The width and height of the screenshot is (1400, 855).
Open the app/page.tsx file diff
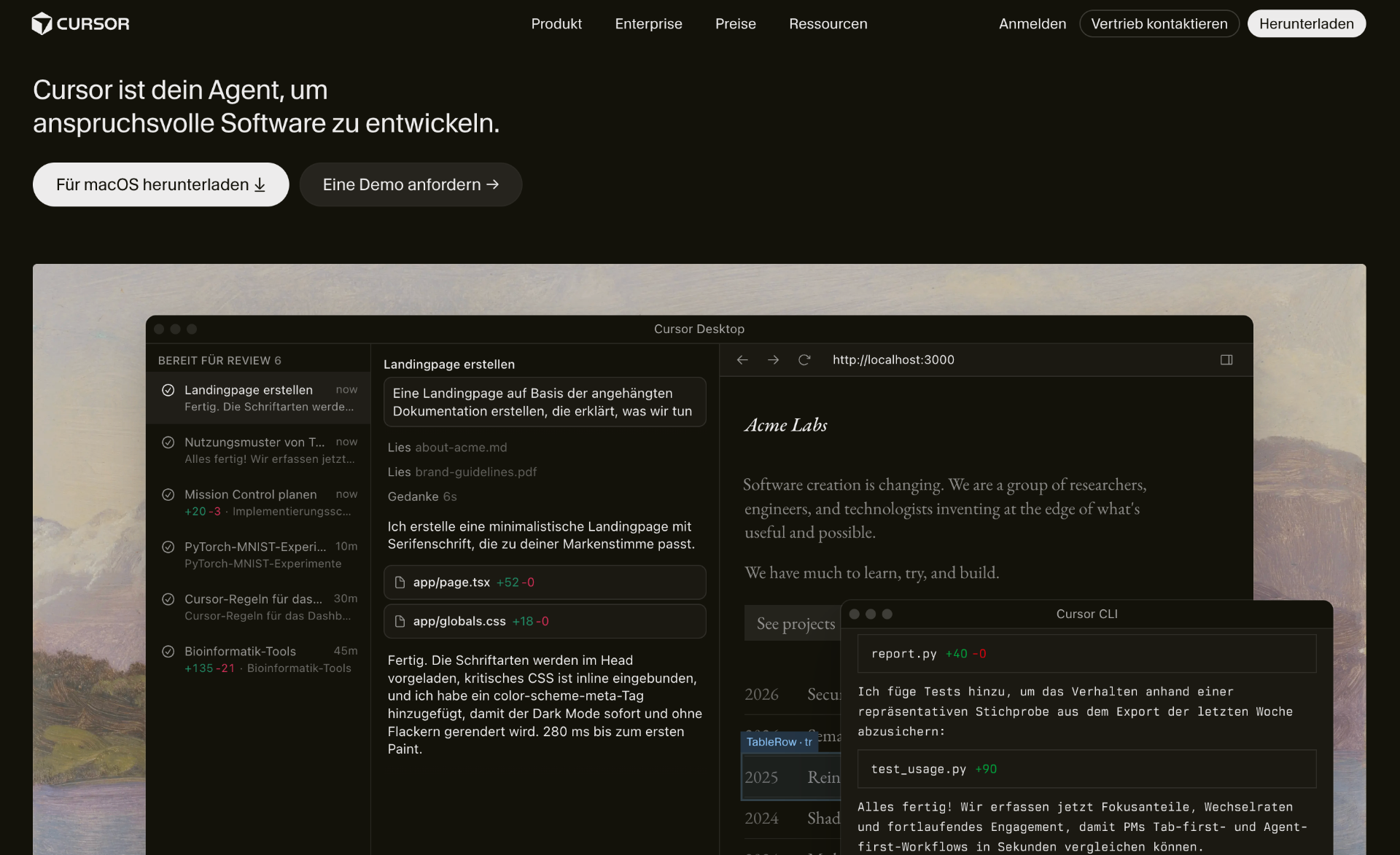point(545,582)
